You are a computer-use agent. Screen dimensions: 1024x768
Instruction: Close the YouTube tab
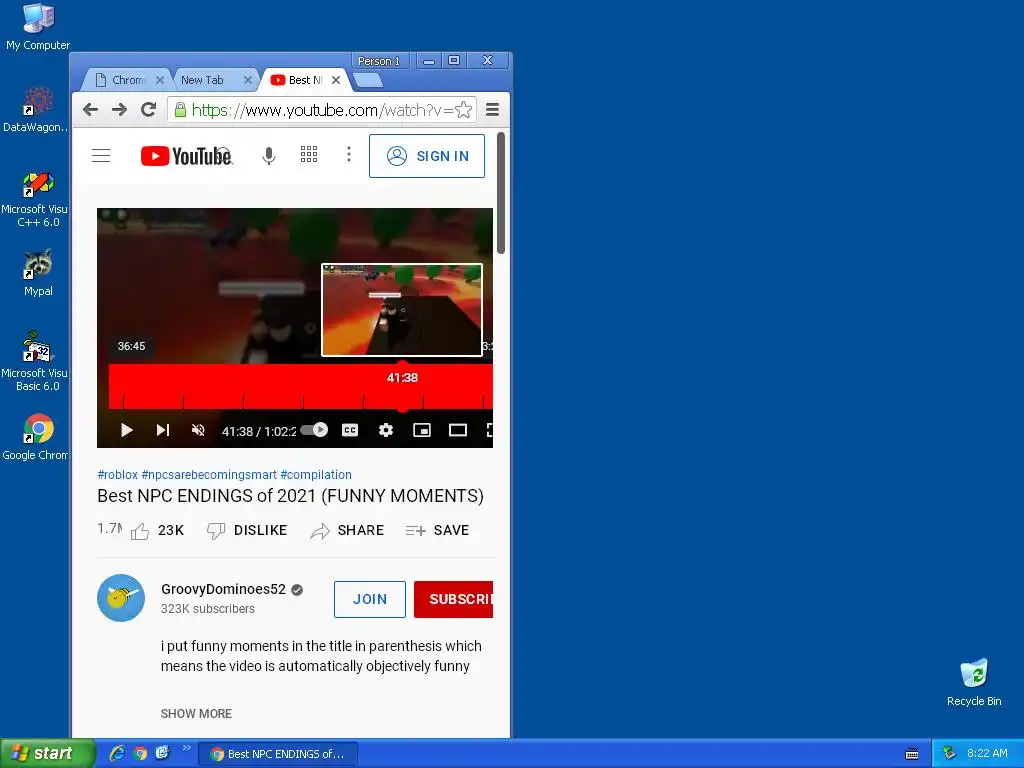click(x=336, y=80)
